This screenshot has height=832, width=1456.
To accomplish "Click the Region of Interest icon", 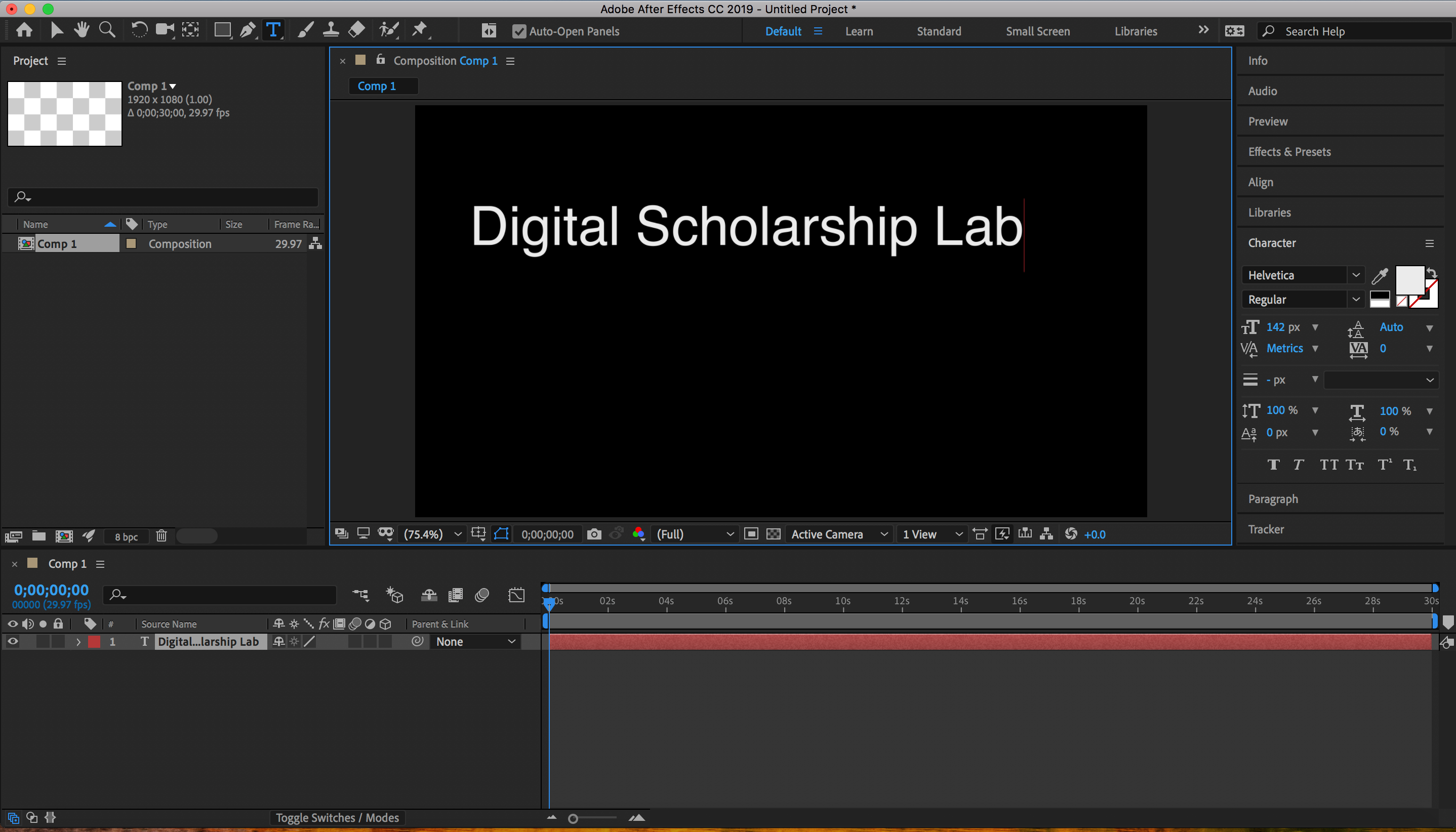I will pyautogui.click(x=751, y=534).
